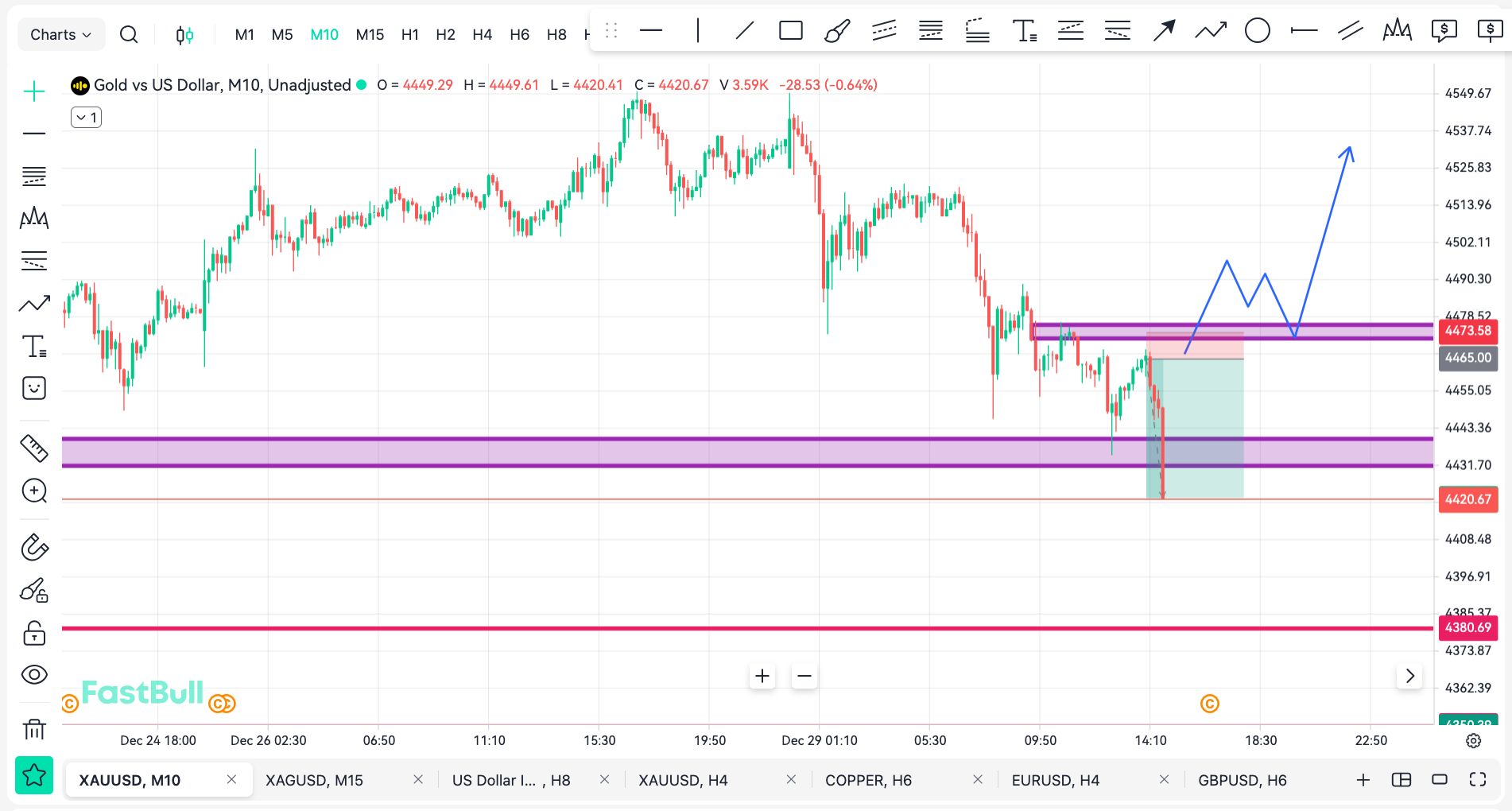Screen dimensions: 1512x811
Task: Select the M15 timeframe
Action: 370,34
